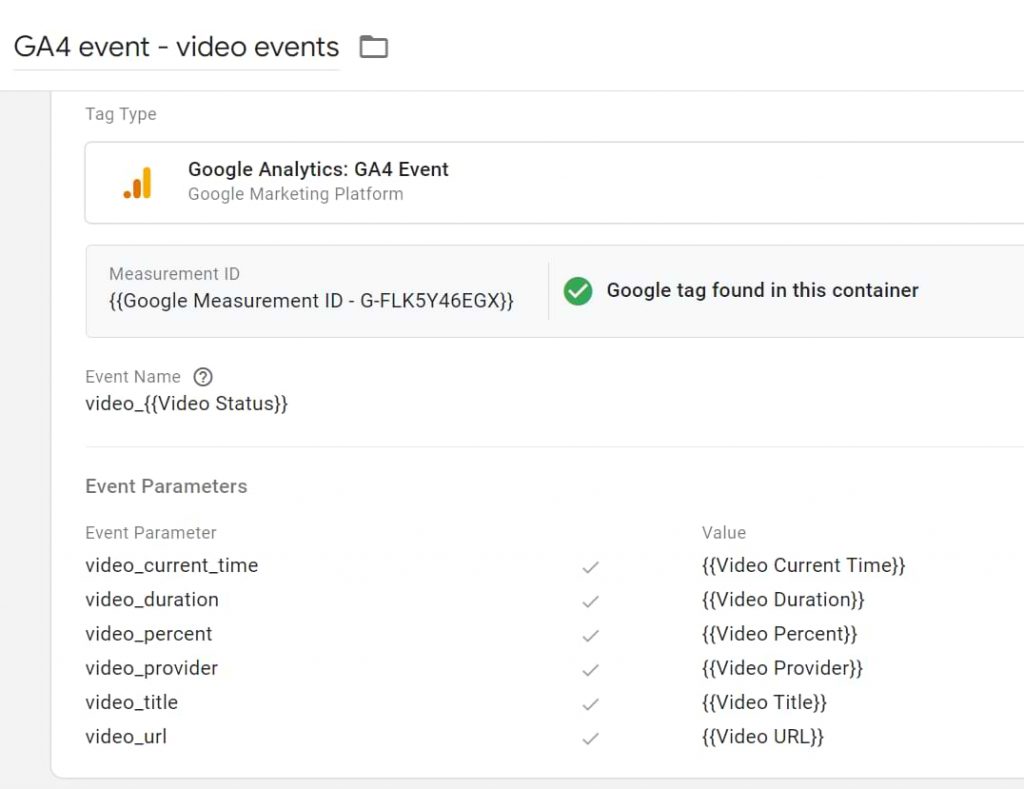The height and width of the screenshot is (789, 1024).
Task: Click the checkmark beside video_url parameter
Action: pos(590,737)
